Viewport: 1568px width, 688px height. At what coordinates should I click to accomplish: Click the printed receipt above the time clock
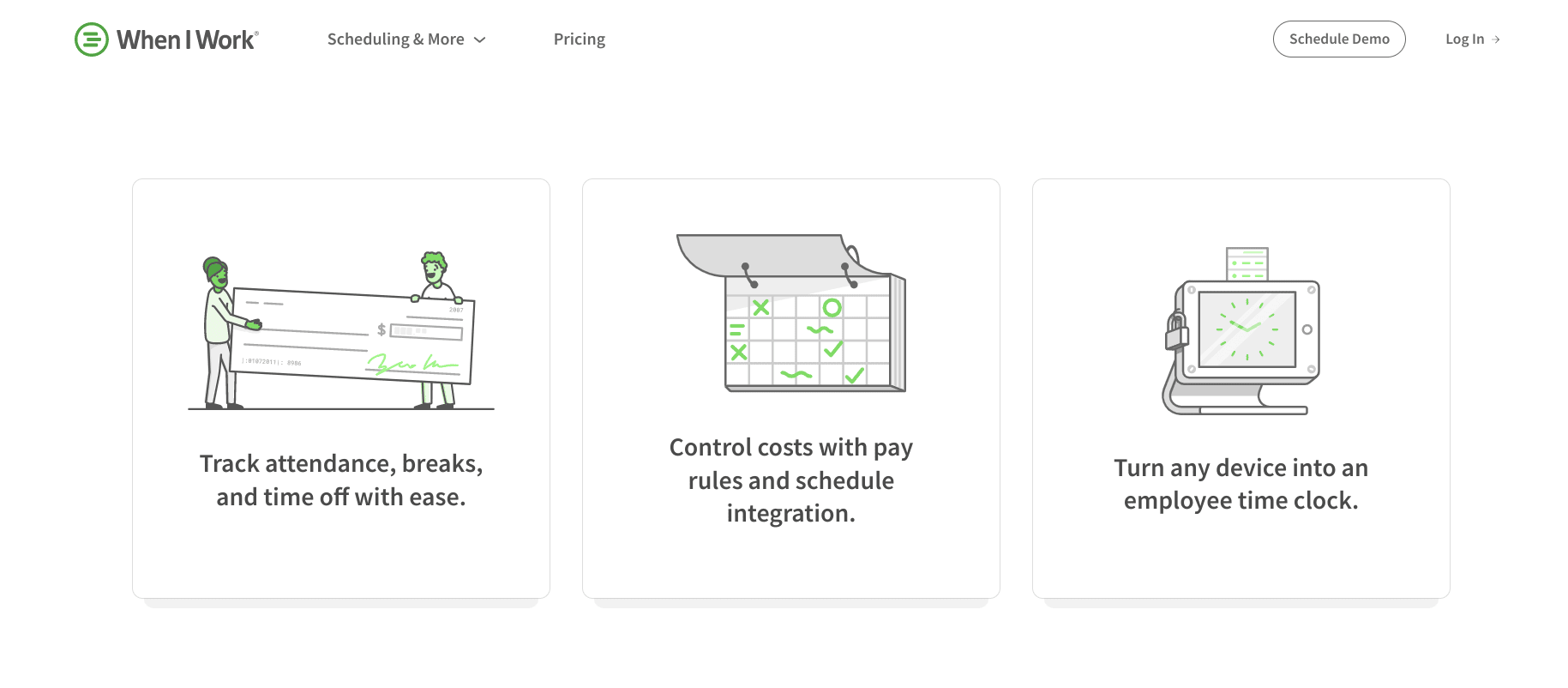coord(1247,263)
